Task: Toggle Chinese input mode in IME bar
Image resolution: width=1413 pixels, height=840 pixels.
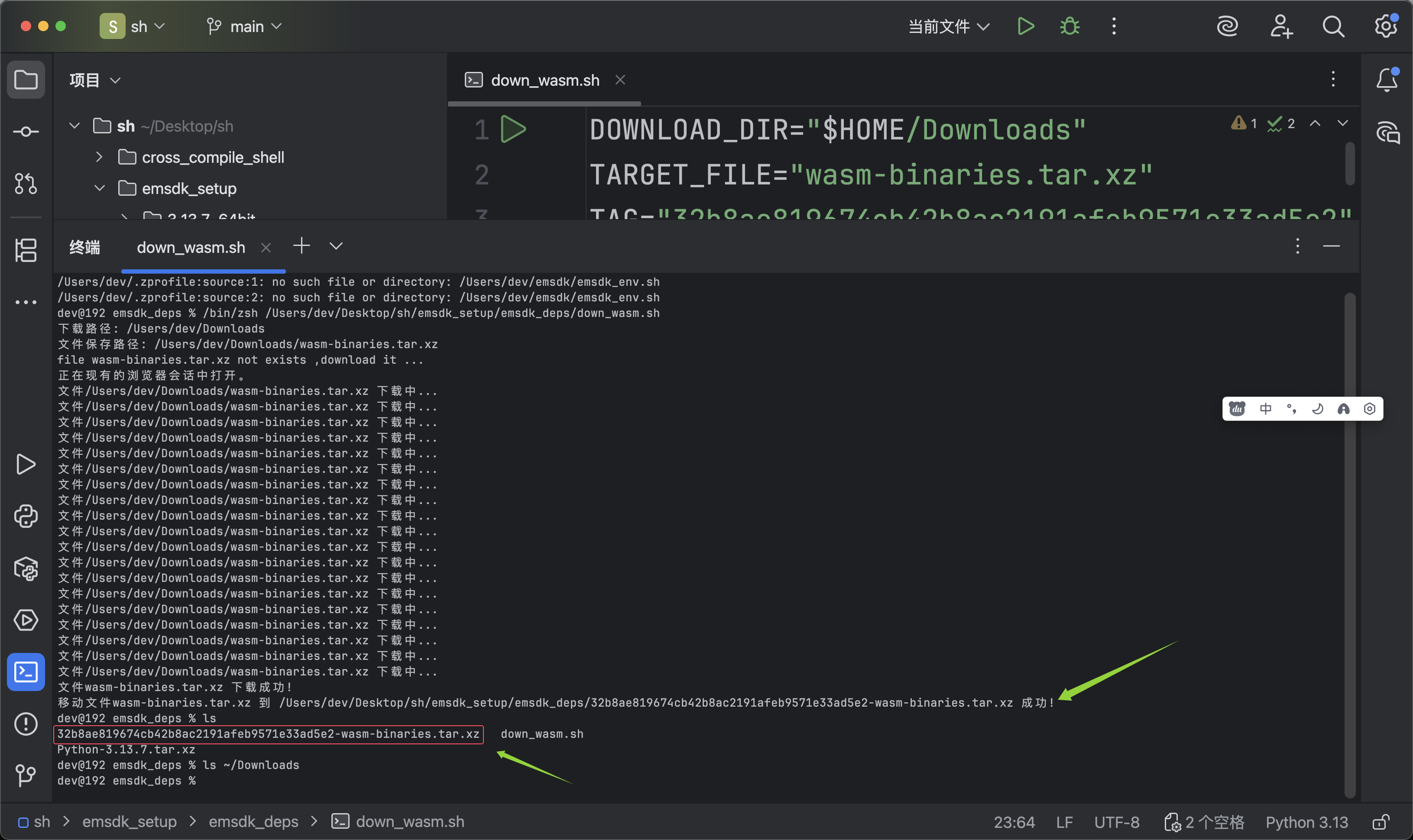Action: [1265, 409]
